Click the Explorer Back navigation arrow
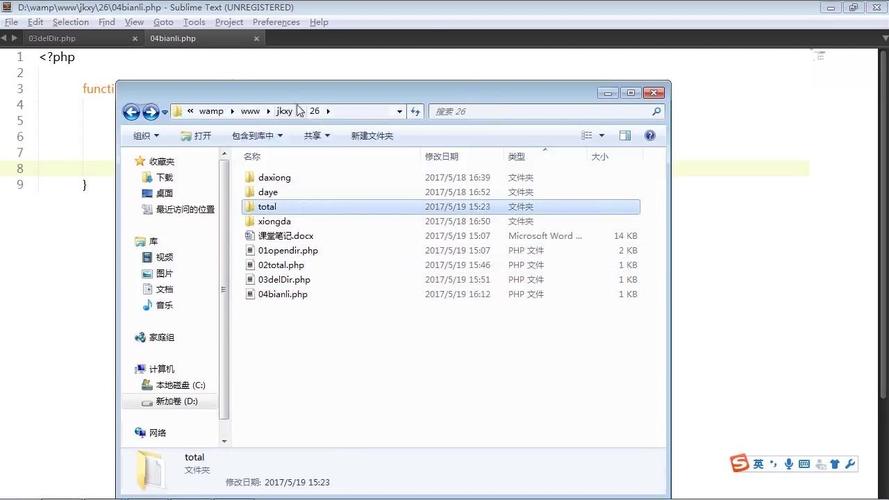This screenshot has width=889, height=500. click(x=131, y=112)
